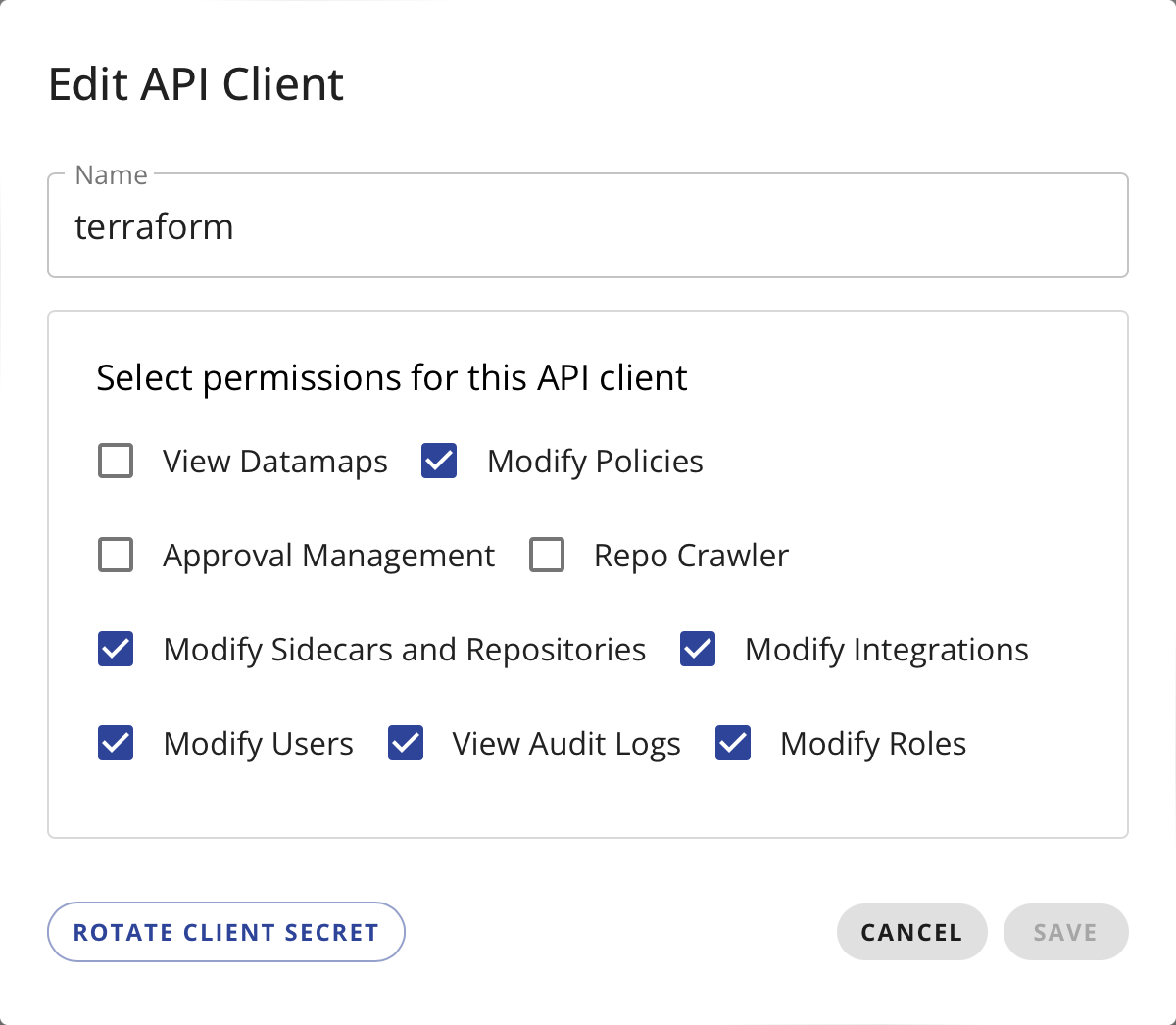Screen dimensions: 1176x1025
Task: Tick the Approval Management checkbox
Action: pyautogui.click(x=116, y=555)
